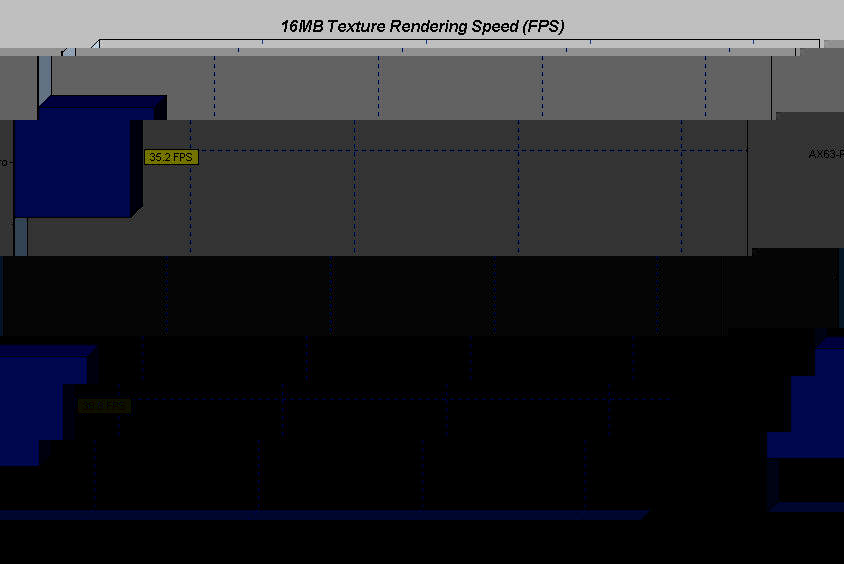The image size is (844, 564).
Task: Click the "16MB Texture Rendering Speed (FPS)" chart title
Action: (x=422, y=27)
